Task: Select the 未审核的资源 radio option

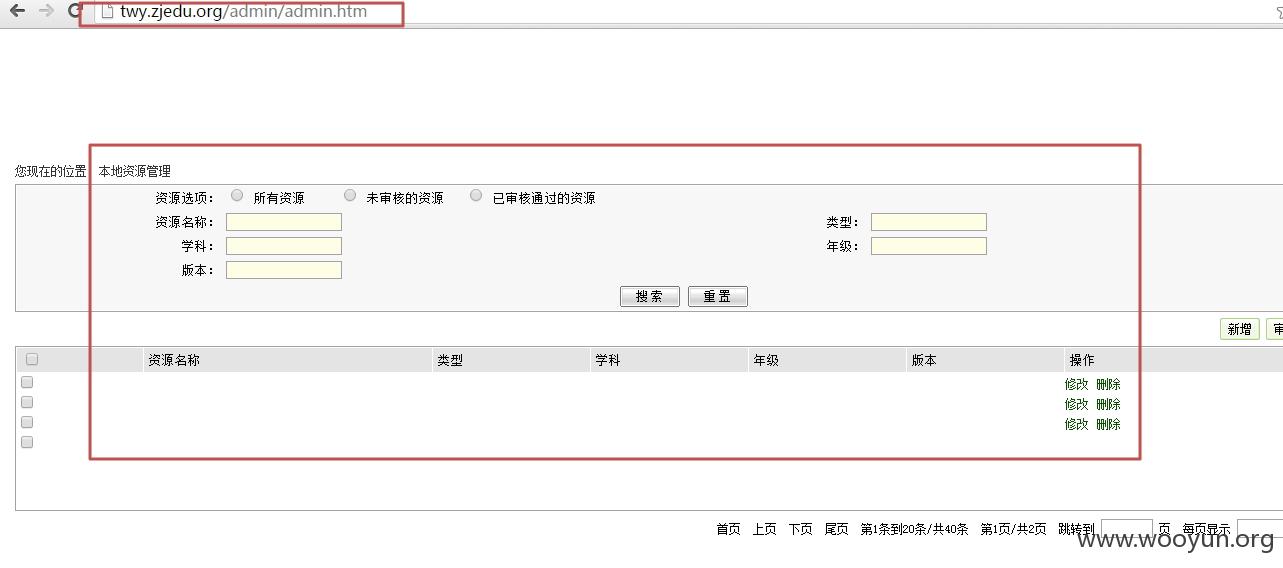Action: tap(350, 196)
